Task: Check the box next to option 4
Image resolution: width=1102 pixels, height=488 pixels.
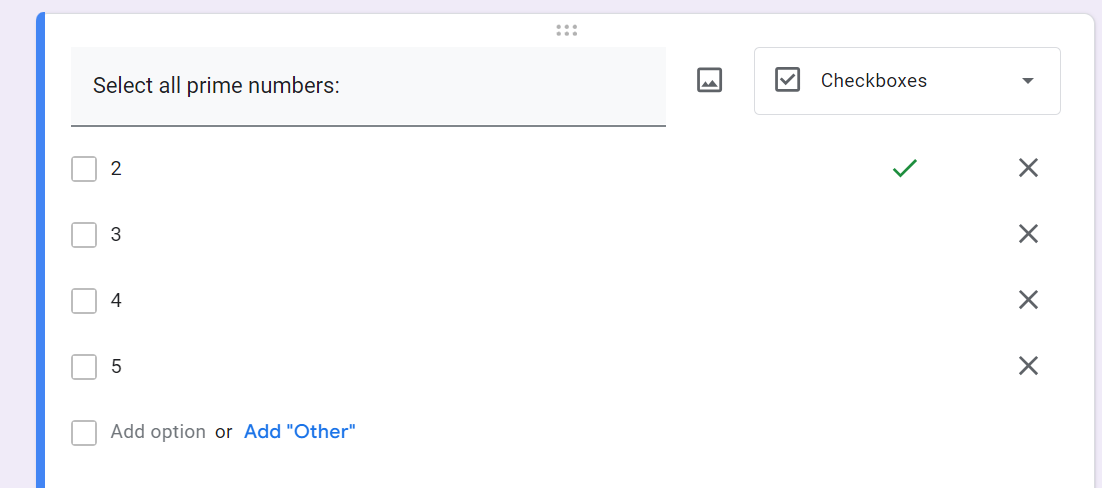Action: [x=84, y=301]
